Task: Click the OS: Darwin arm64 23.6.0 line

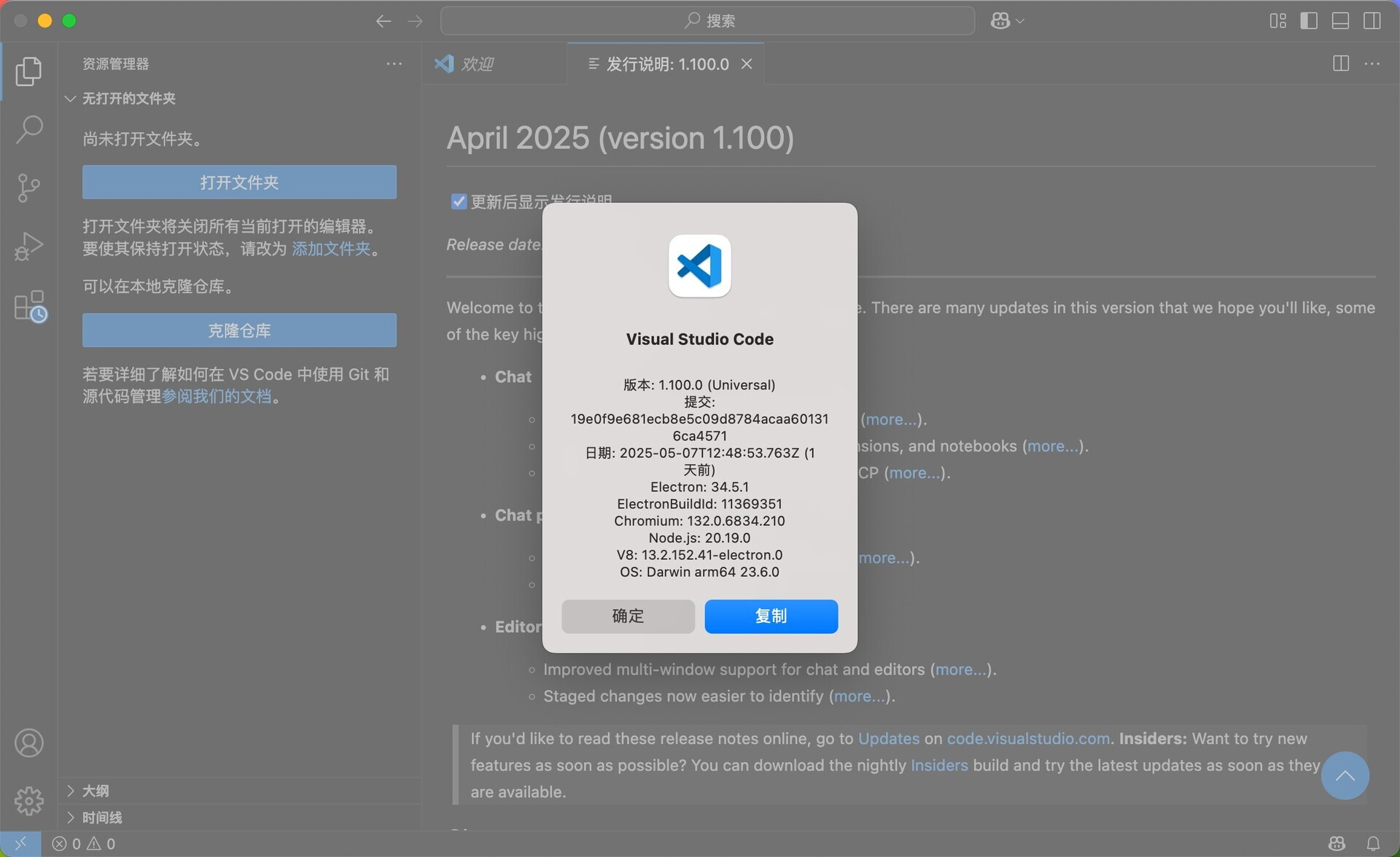Action: [699, 572]
